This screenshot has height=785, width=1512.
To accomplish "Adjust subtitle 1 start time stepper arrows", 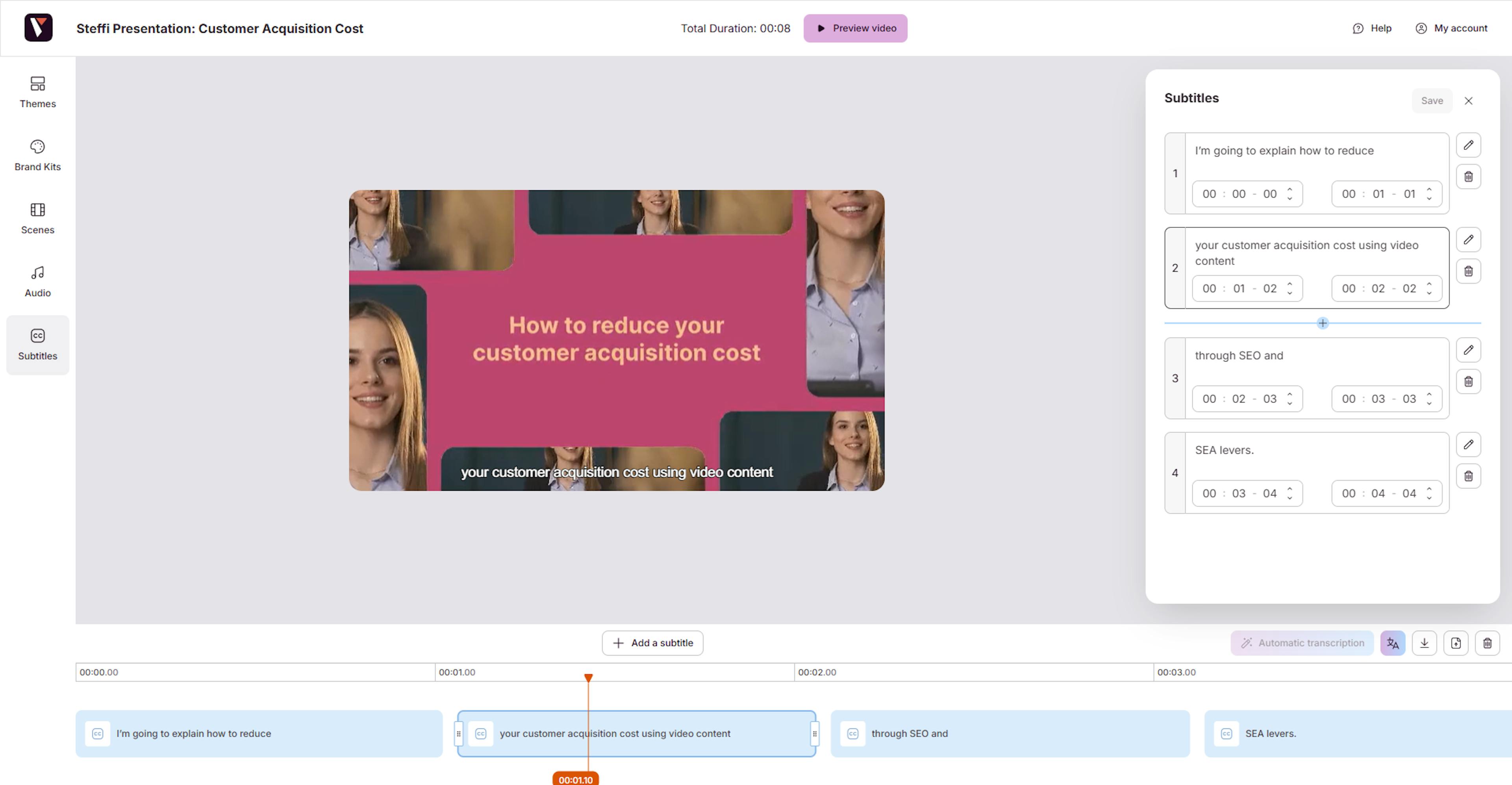I will pyautogui.click(x=1290, y=194).
